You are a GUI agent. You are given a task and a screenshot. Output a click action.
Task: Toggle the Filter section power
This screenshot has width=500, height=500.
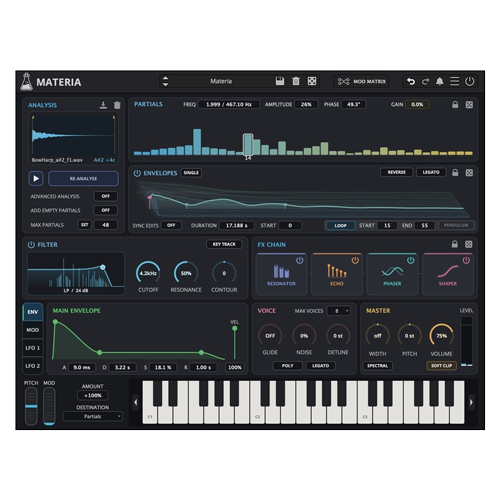pos(31,245)
